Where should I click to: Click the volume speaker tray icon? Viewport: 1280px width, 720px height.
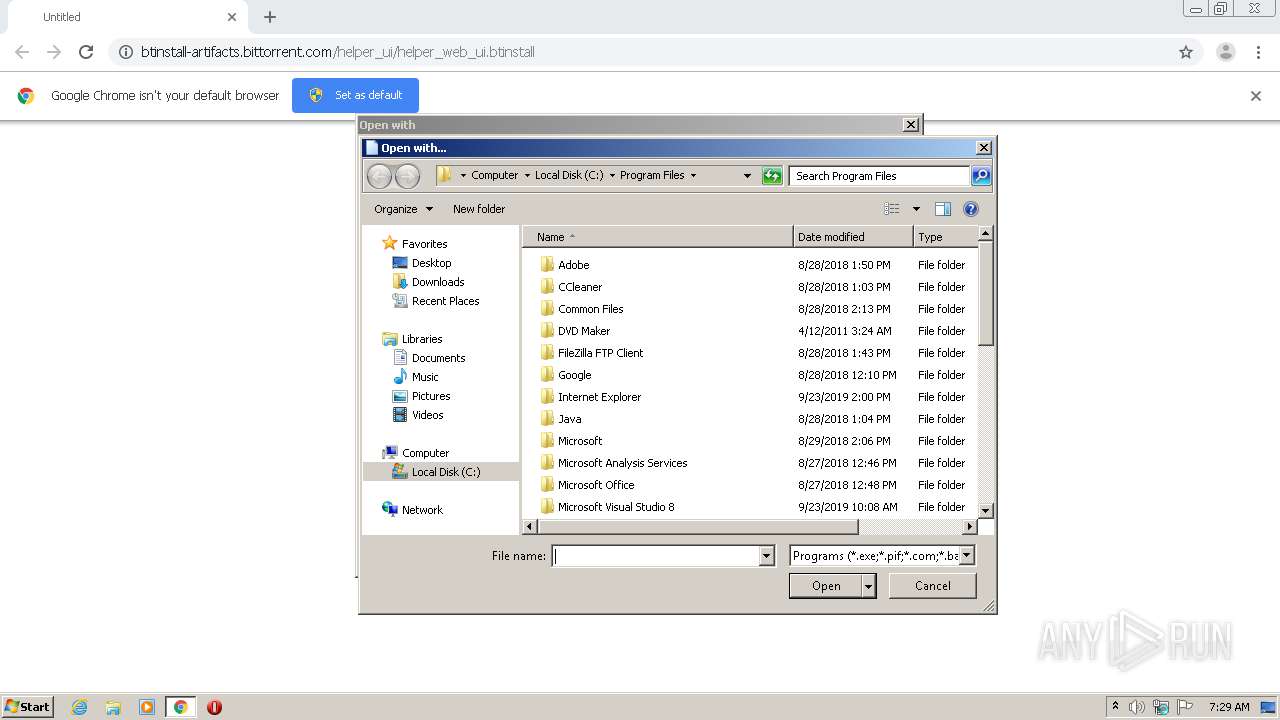tap(1137, 707)
